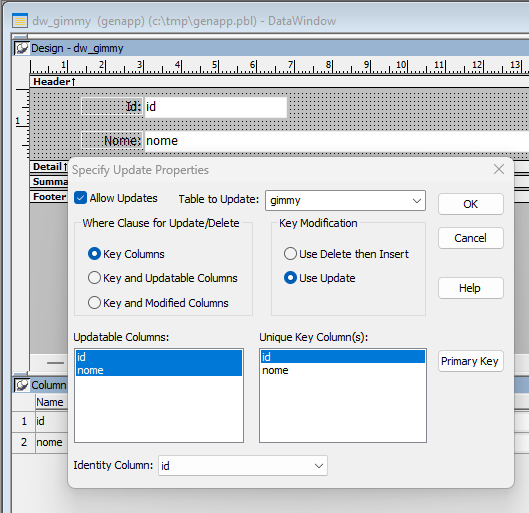Click the Help button
529x513 pixels.
coord(471,288)
